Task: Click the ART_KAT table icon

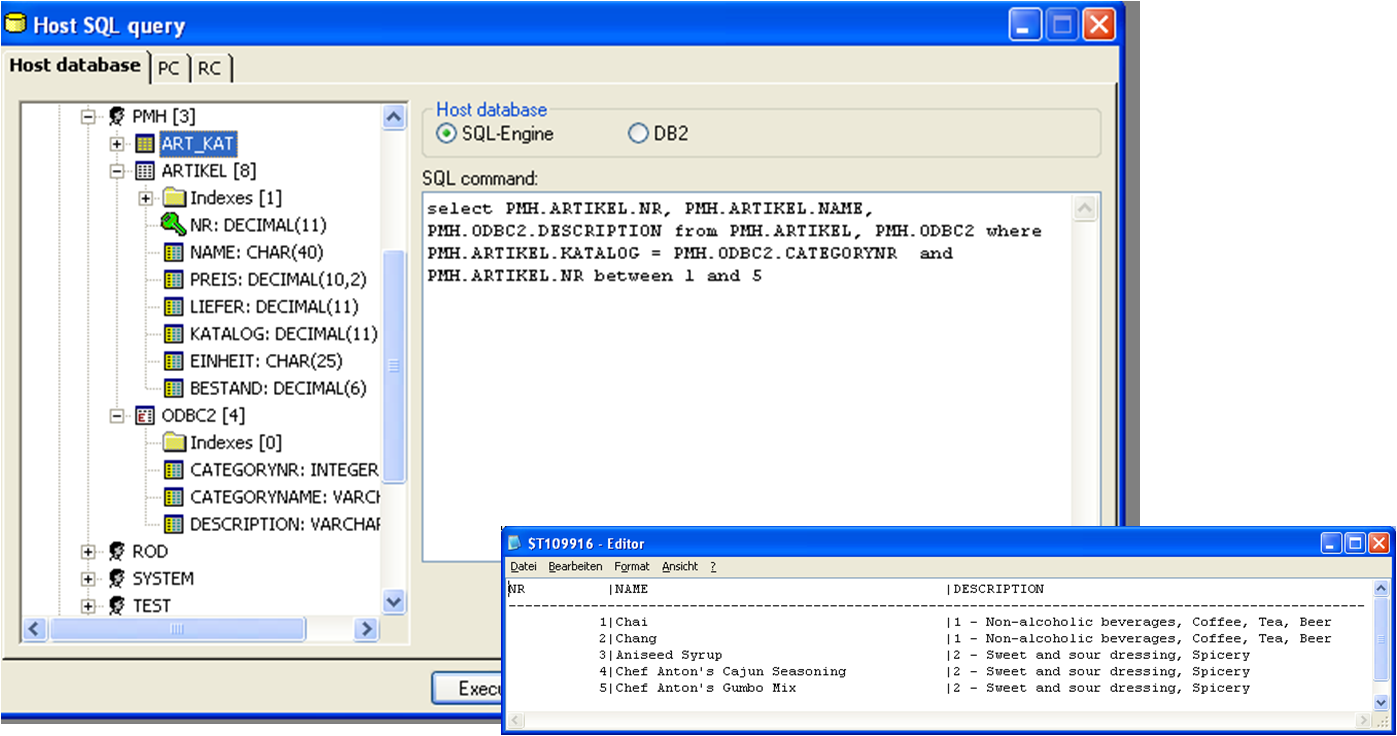Action: click(144, 144)
